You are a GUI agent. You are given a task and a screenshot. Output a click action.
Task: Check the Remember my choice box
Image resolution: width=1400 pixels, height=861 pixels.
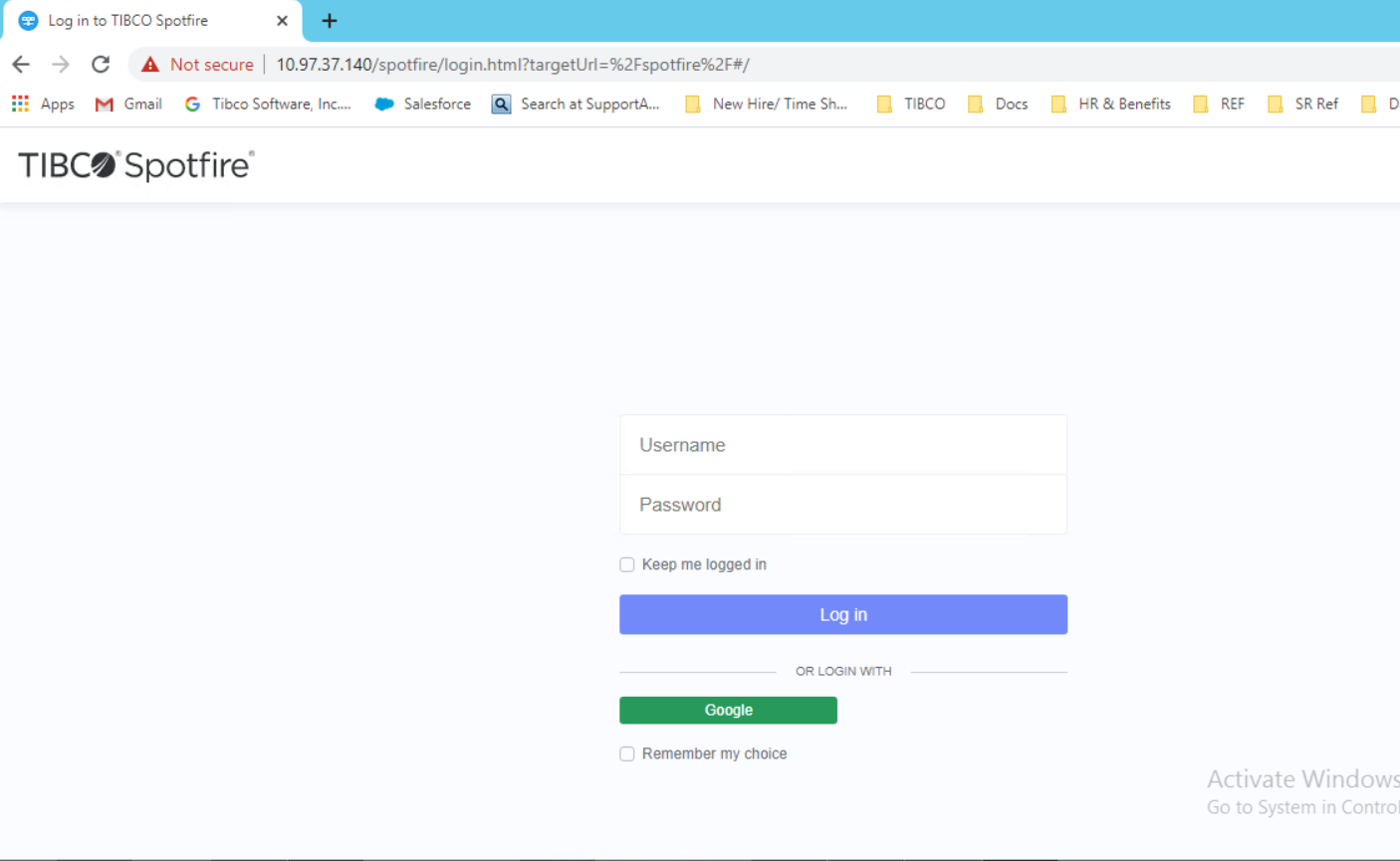[x=627, y=753]
